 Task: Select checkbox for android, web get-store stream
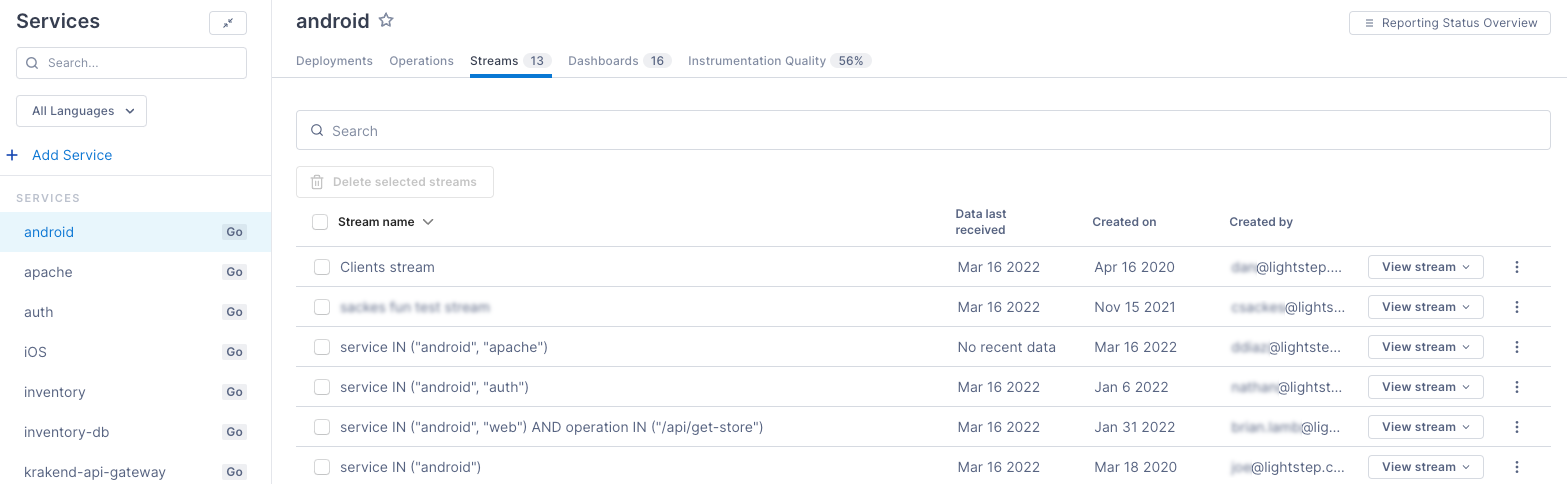coord(322,427)
